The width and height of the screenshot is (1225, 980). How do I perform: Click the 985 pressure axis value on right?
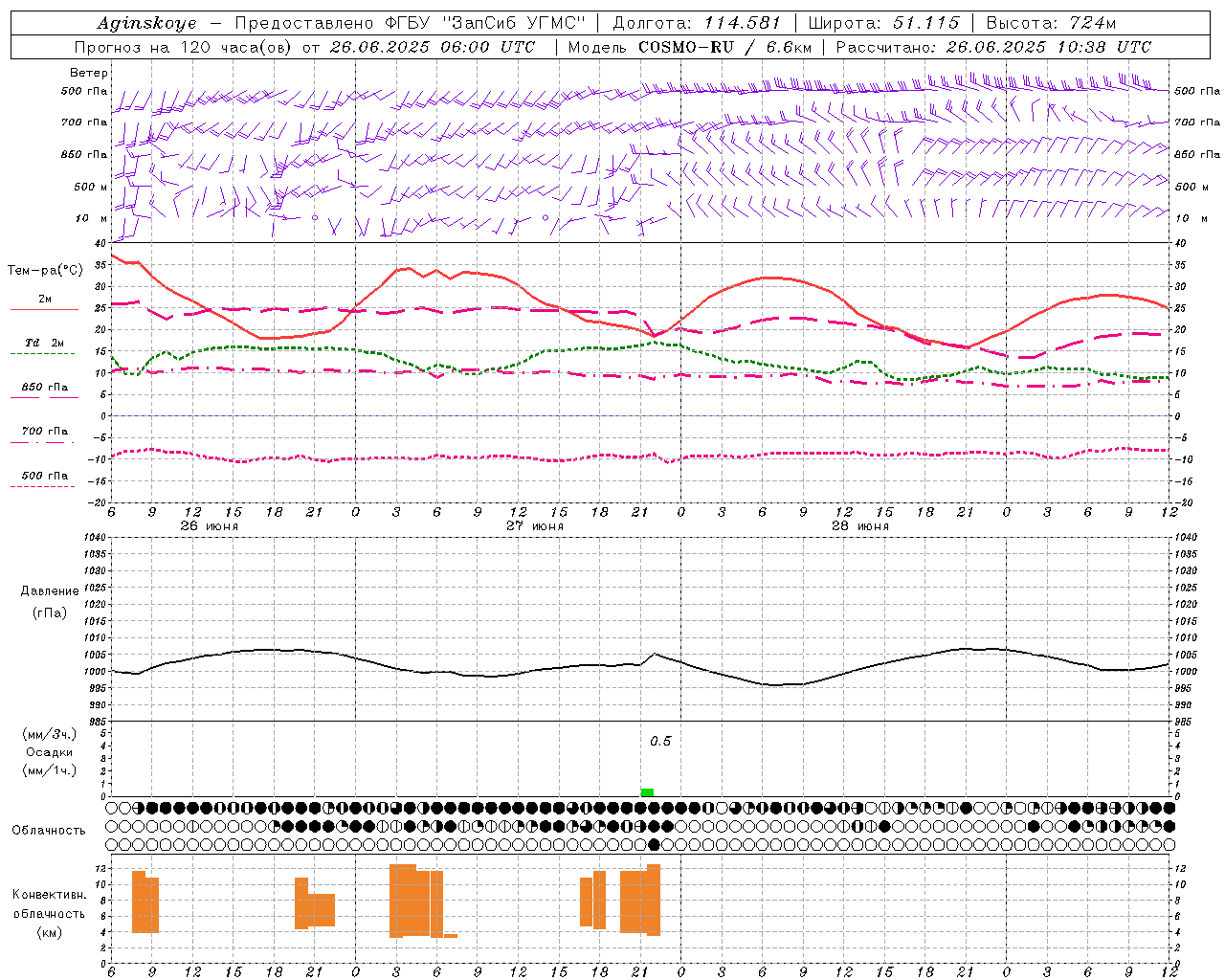pos(1184,722)
